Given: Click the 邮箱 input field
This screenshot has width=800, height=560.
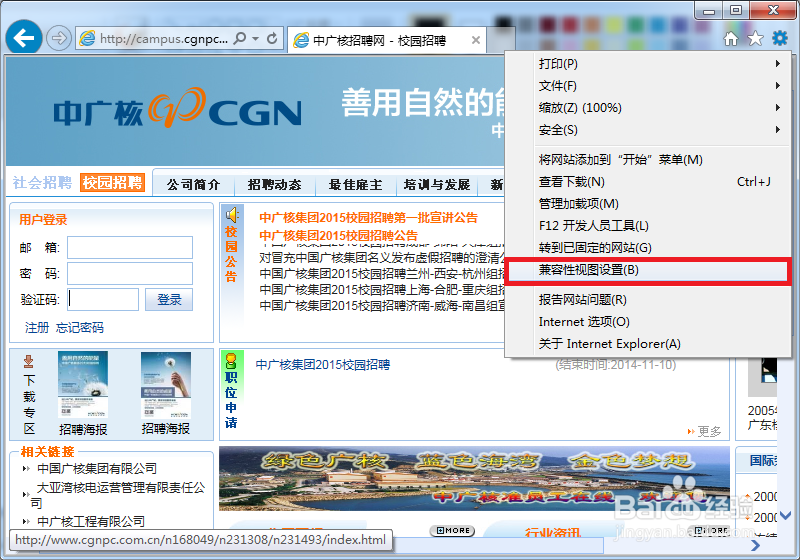Looking at the screenshot, I should (x=130, y=247).
